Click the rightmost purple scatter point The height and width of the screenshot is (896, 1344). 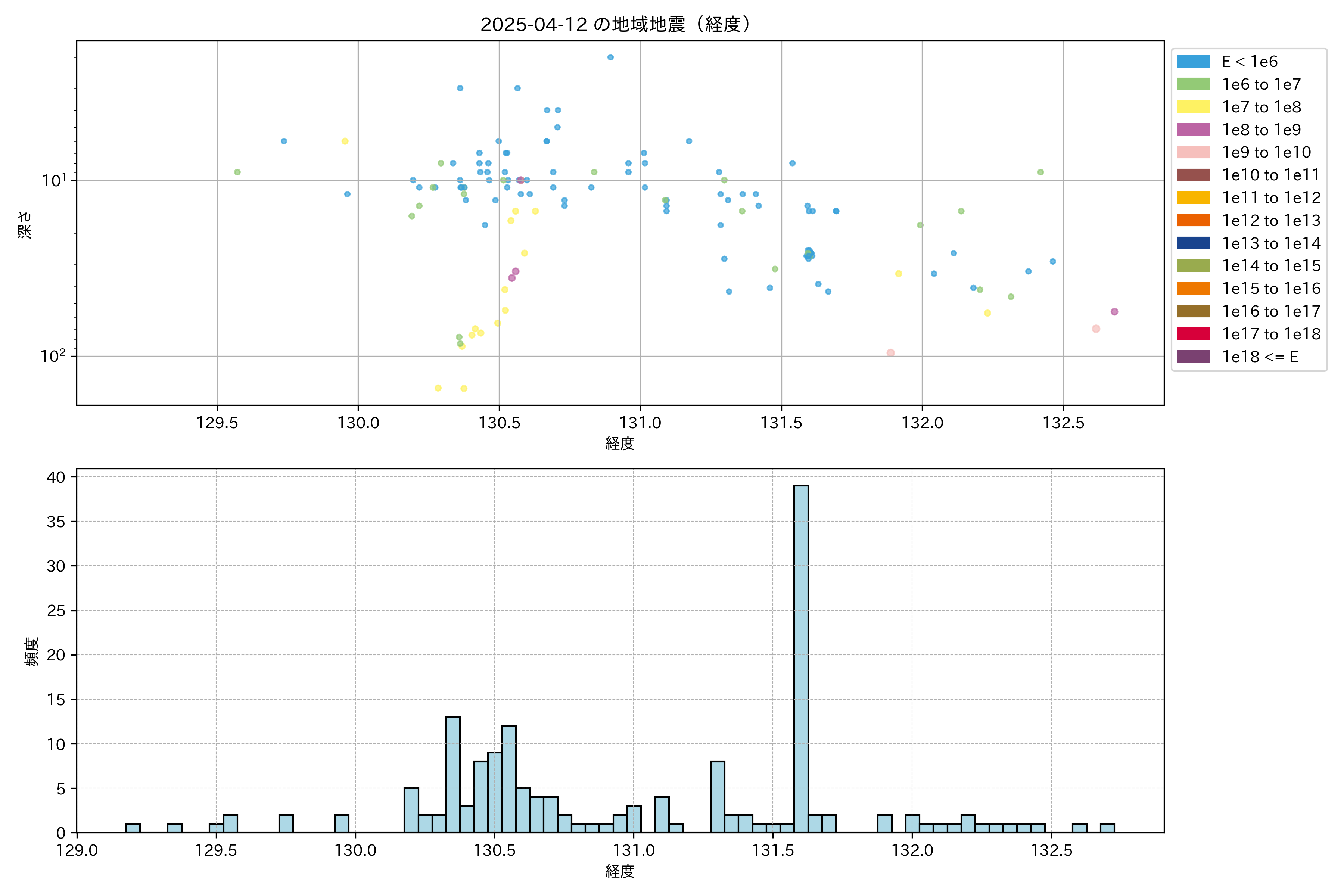1114,312
